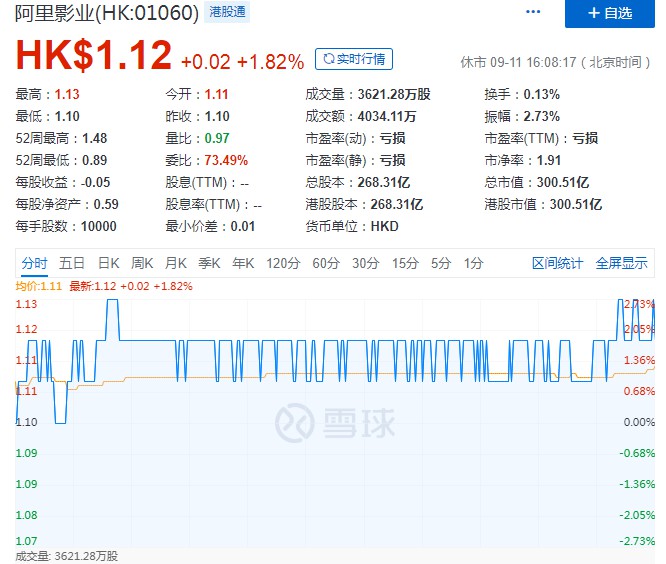Select the 60分 interval tab

coord(326,263)
